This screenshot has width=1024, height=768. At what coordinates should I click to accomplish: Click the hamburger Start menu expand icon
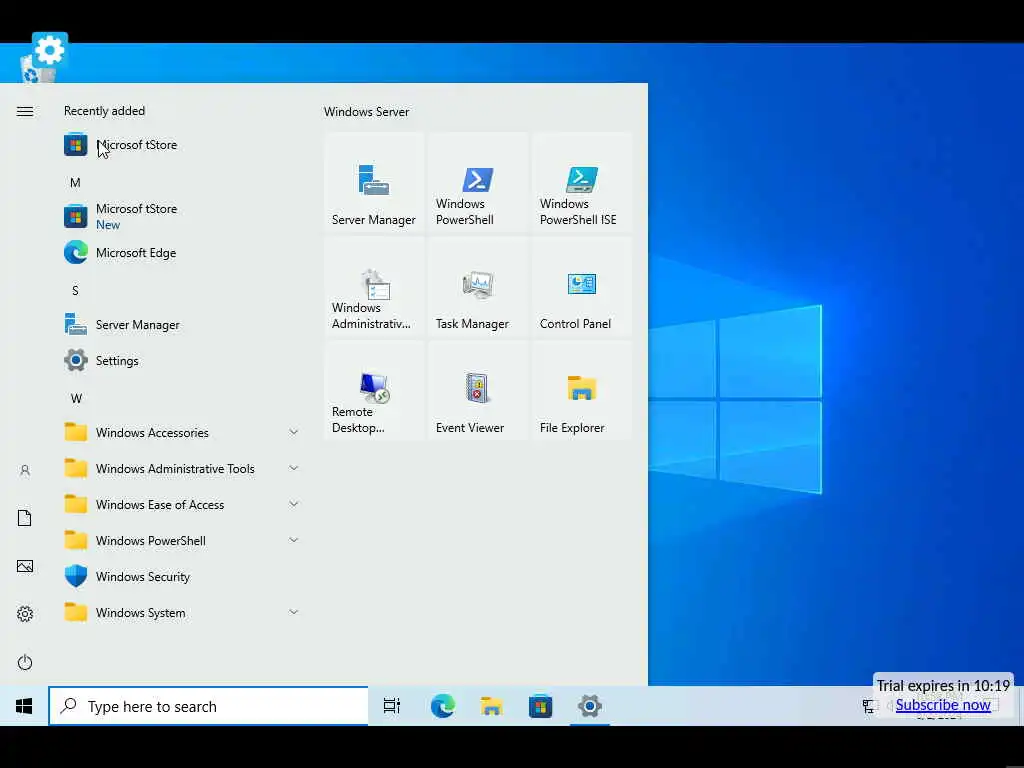[25, 112]
